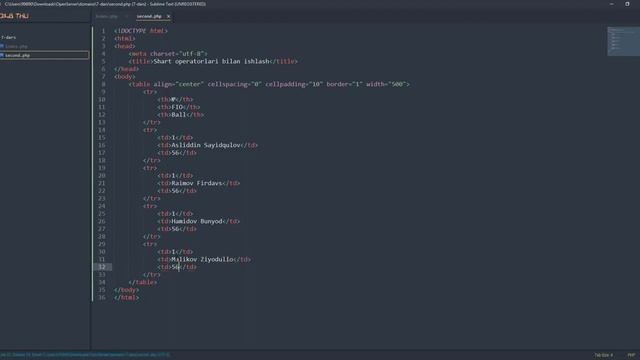Select second.php in the sidebar
This screenshot has height=360, width=640.
point(44,55)
